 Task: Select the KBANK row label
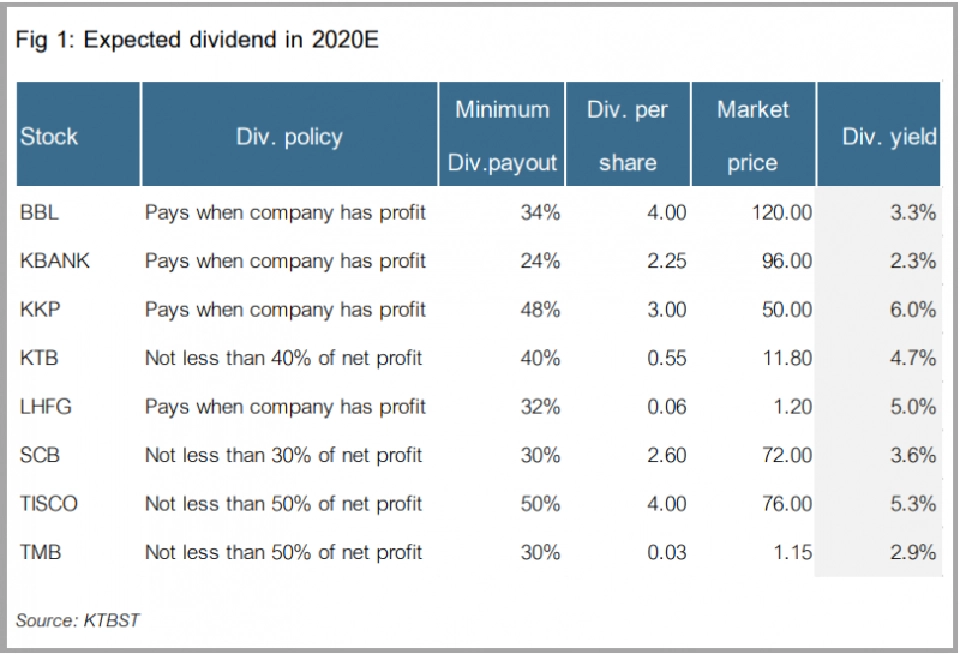click(x=55, y=261)
